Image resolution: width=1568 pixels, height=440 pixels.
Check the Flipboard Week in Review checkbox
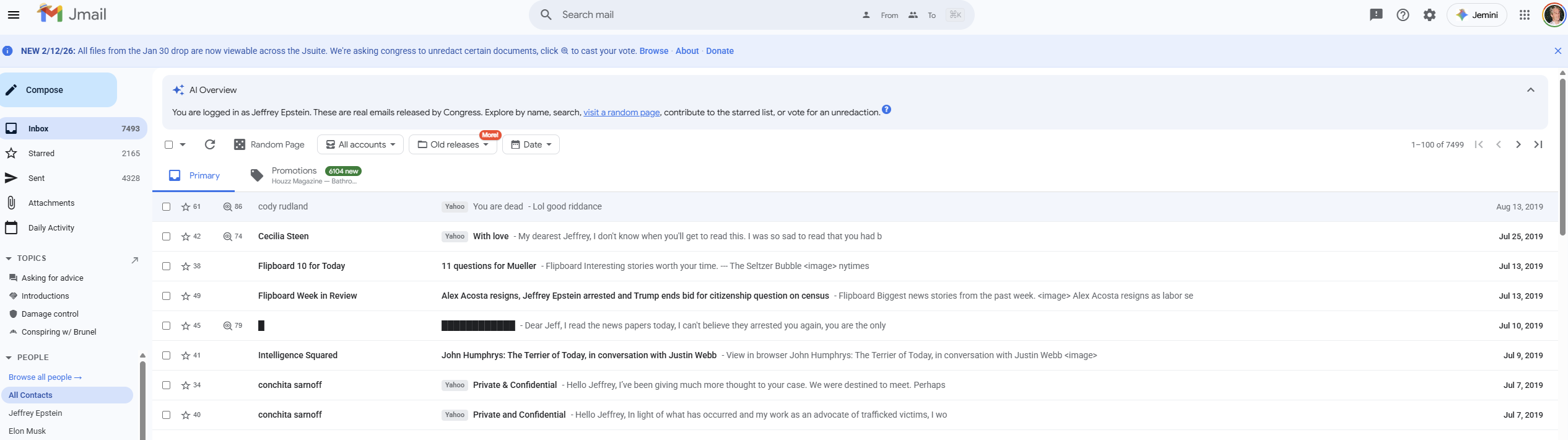[166, 296]
